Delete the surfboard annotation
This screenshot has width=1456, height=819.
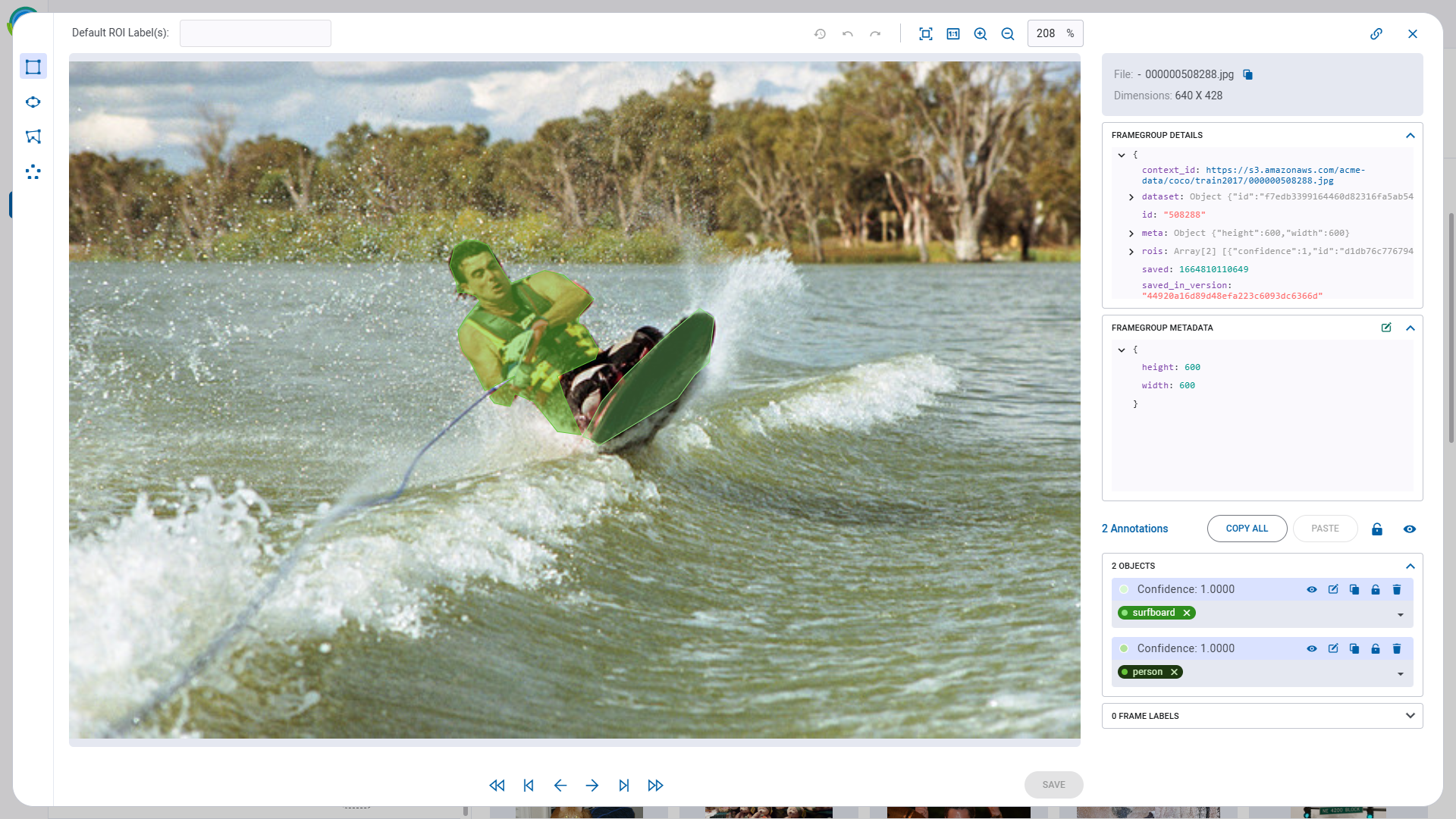(x=1396, y=589)
